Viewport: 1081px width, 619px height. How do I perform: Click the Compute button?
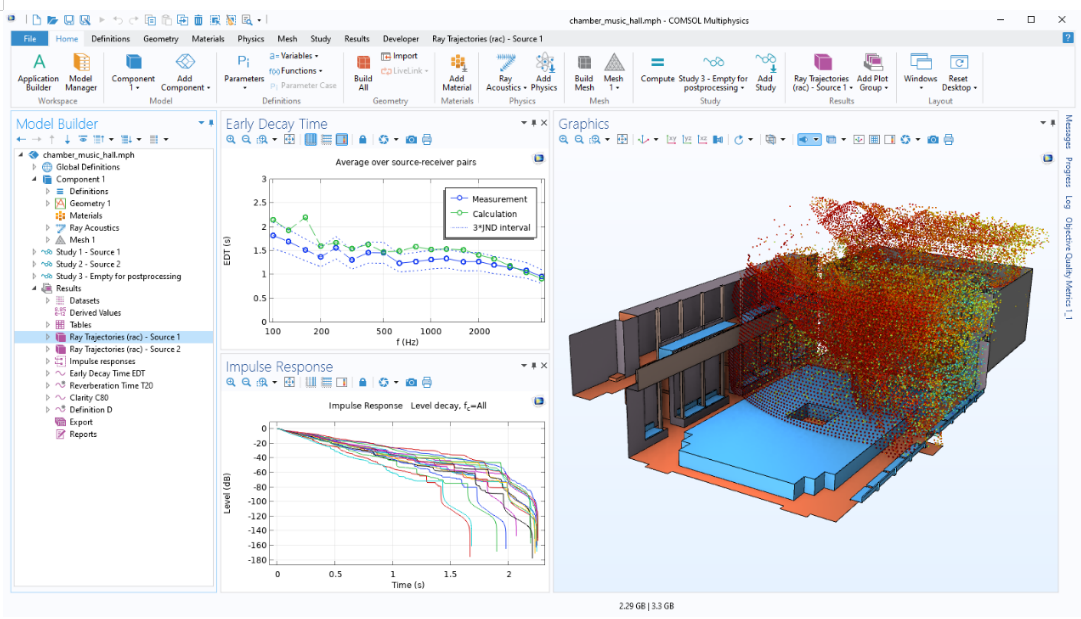tap(658, 70)
